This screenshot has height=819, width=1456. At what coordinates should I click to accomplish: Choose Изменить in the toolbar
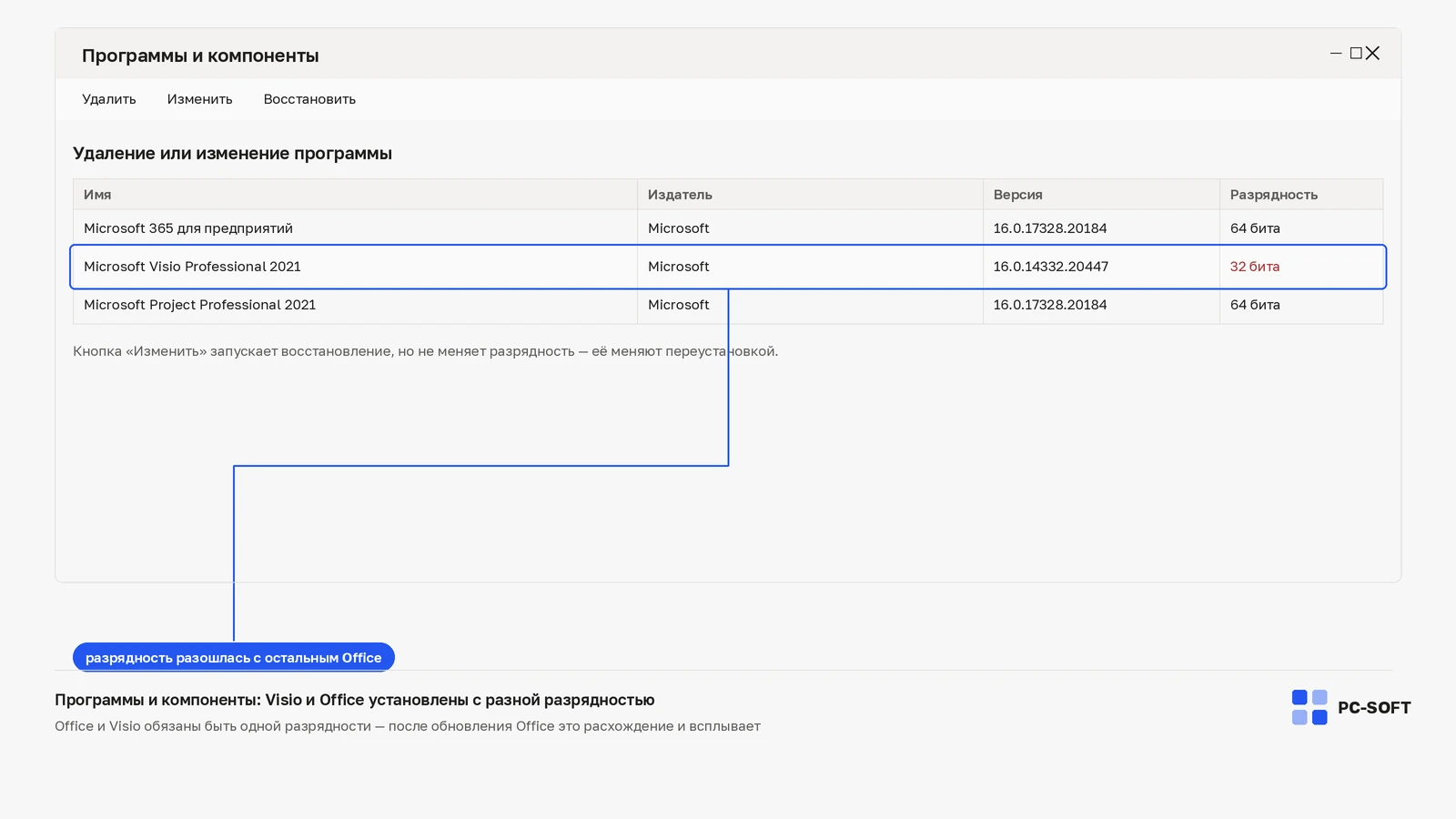coord(199,99)
